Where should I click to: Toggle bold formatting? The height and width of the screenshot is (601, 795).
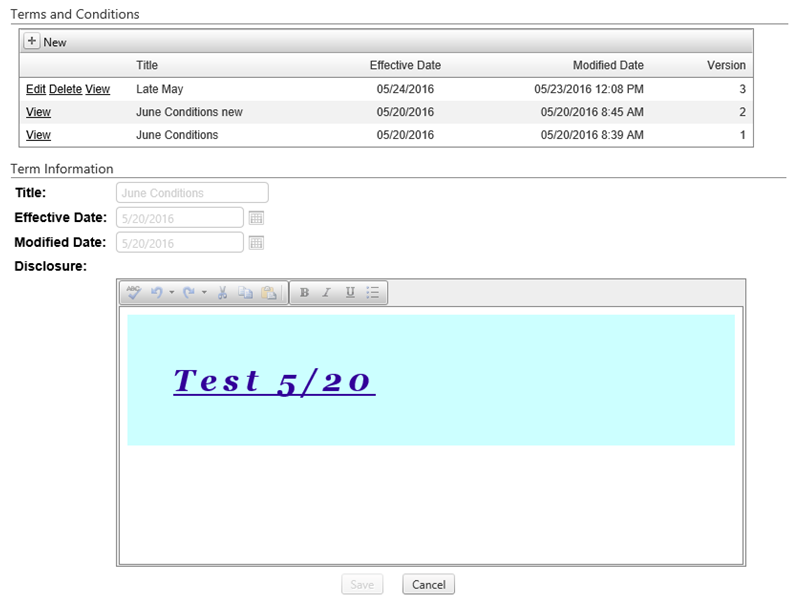click(304, 293)
